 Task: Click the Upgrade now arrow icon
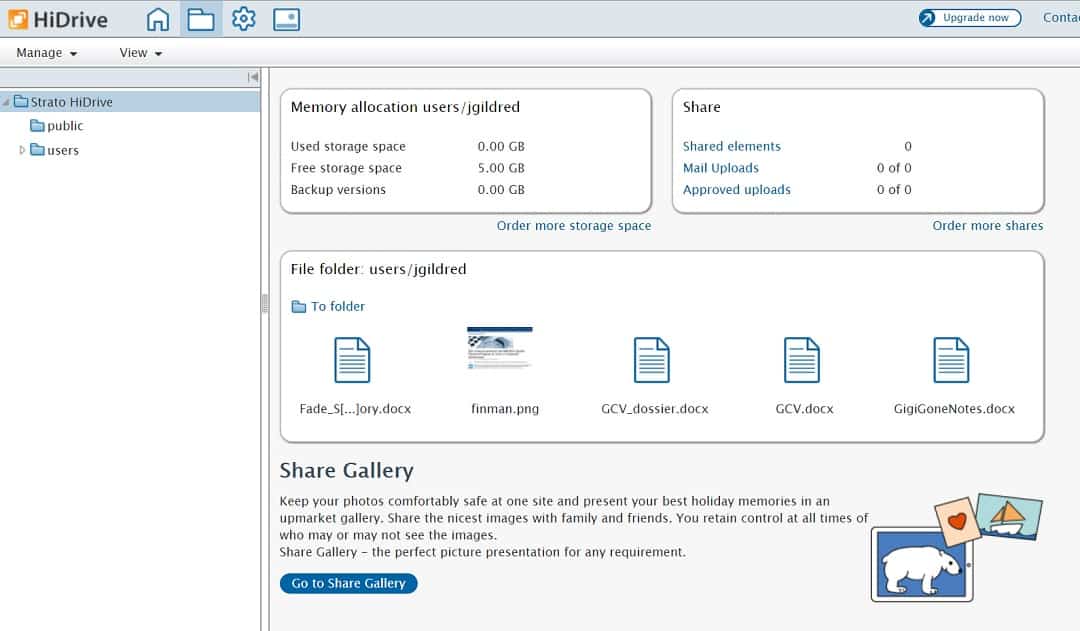928,18
